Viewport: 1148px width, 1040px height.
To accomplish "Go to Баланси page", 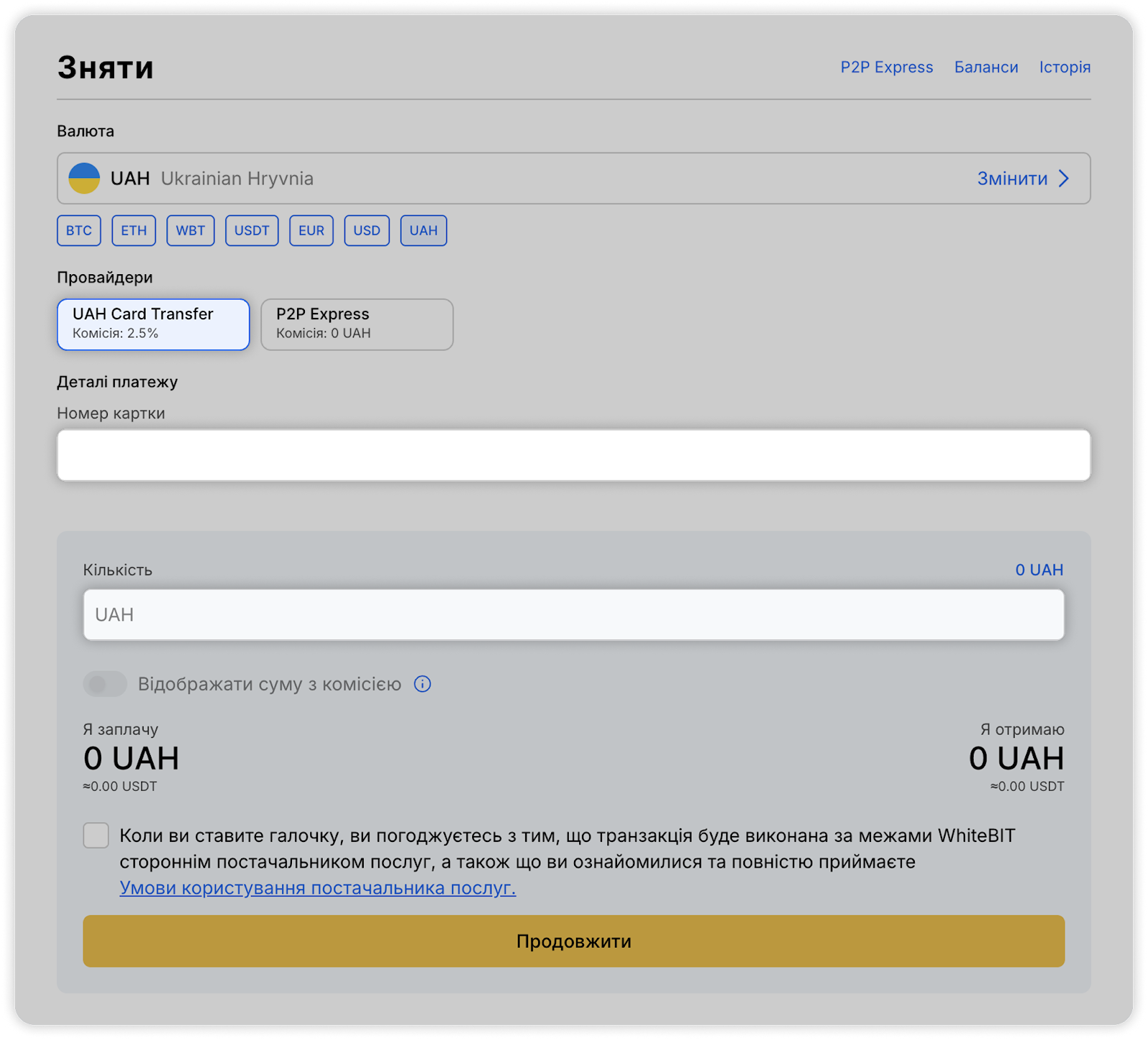I will [986, 67].
